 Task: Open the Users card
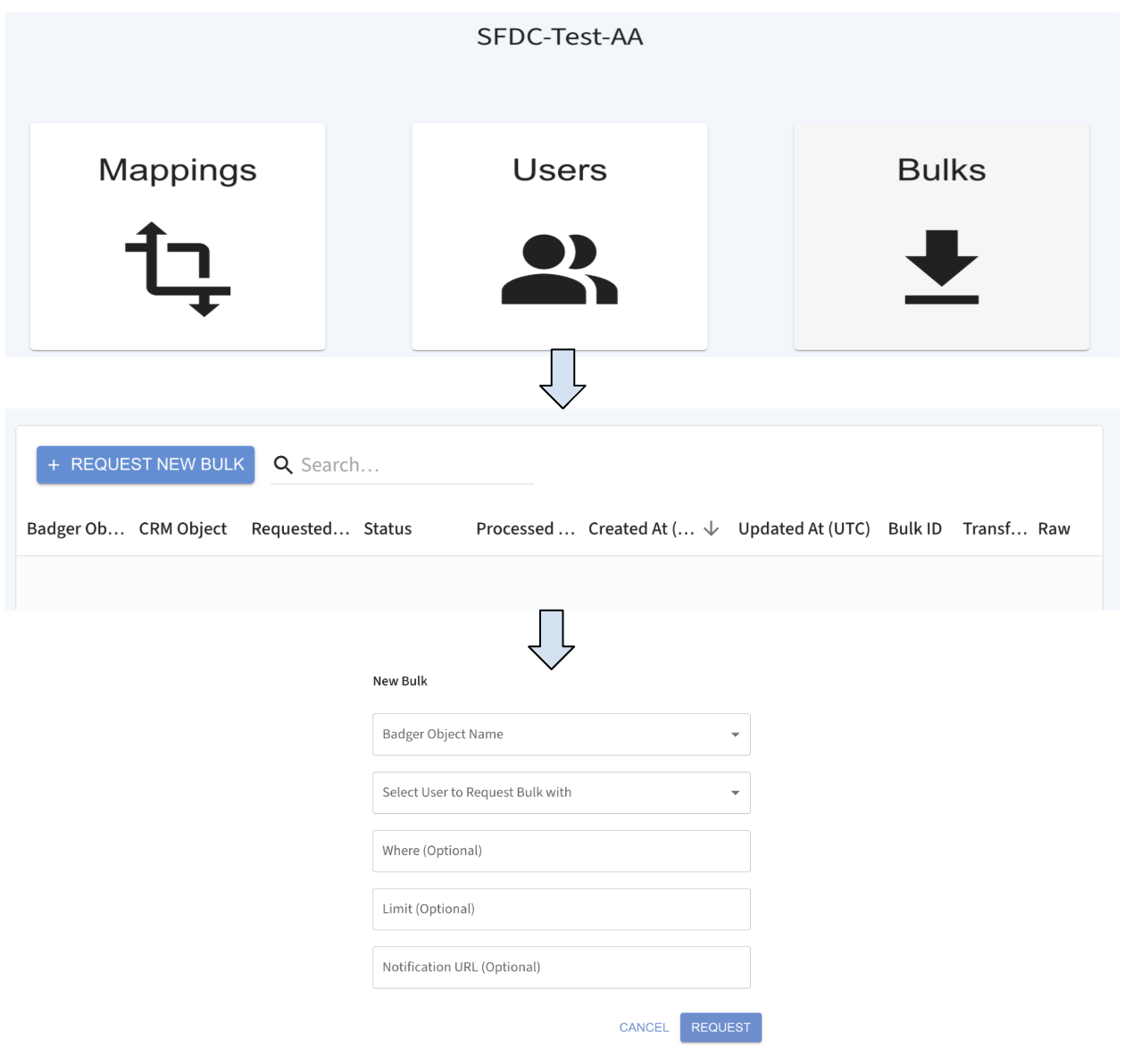(x=560, y=237)
